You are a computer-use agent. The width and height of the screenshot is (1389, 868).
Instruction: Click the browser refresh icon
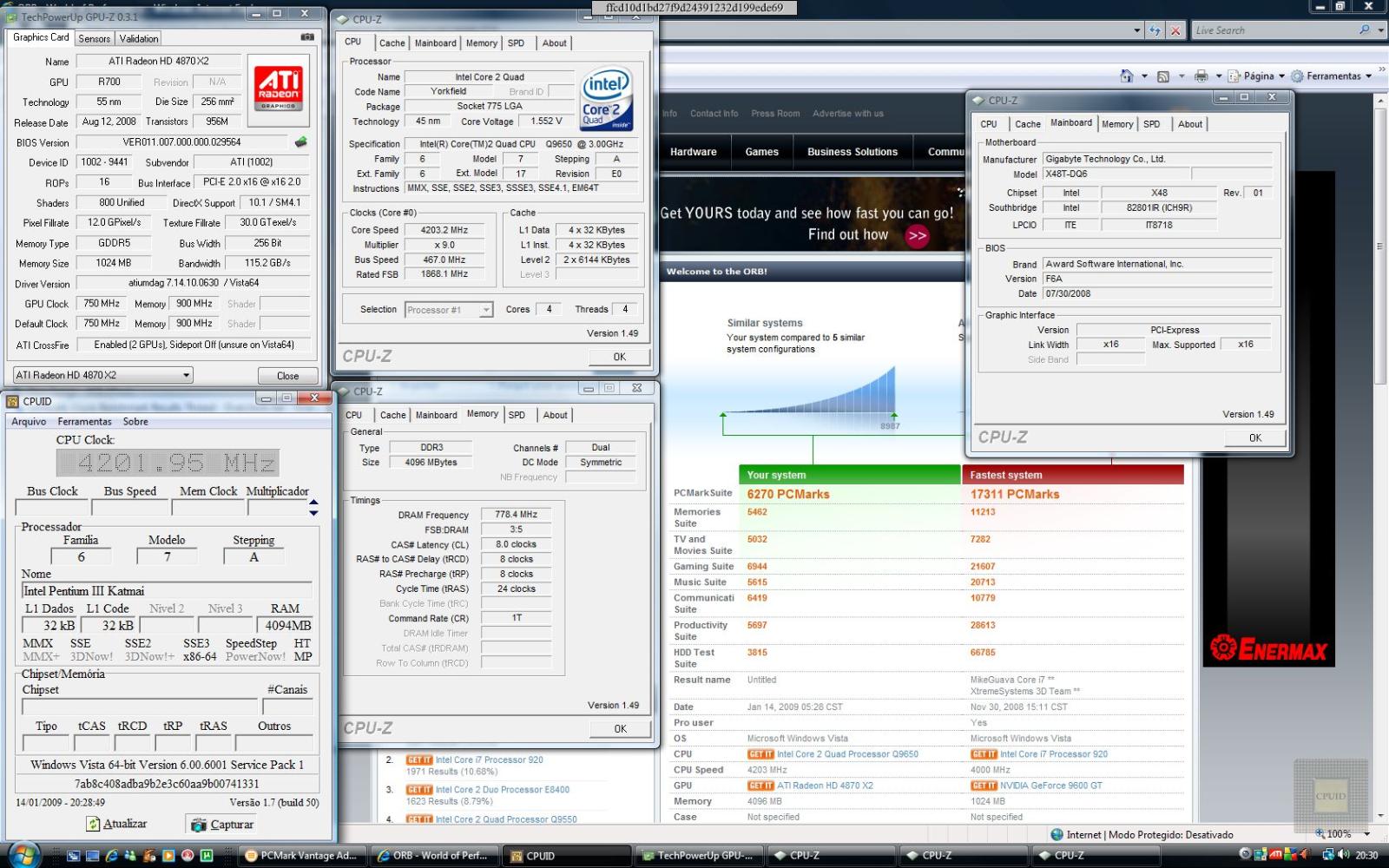1155,30
